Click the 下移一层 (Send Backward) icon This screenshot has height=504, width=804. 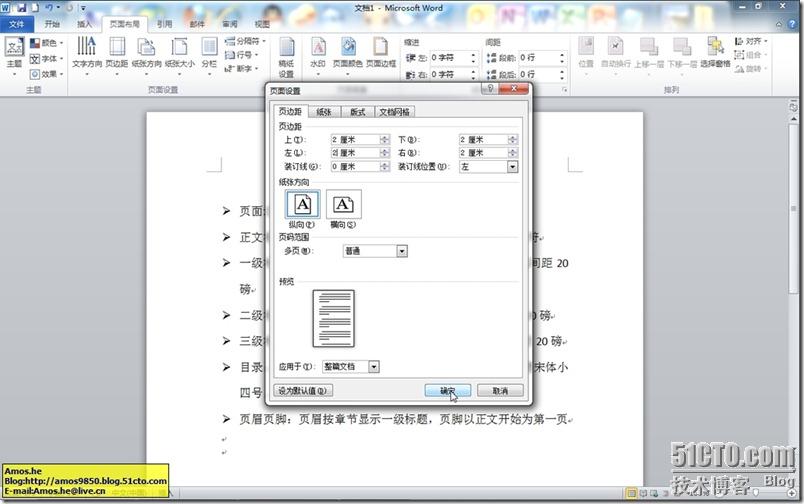682,53
